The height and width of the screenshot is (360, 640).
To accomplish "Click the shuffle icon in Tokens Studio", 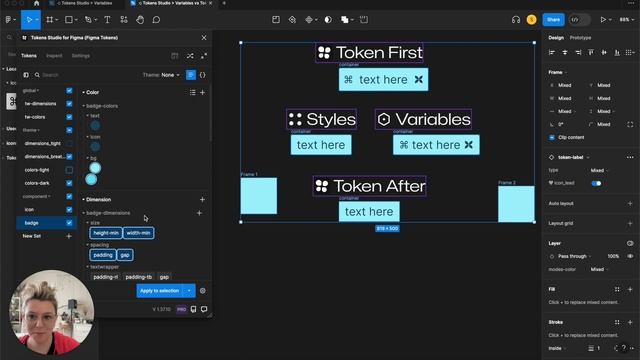I will (190, 56).
